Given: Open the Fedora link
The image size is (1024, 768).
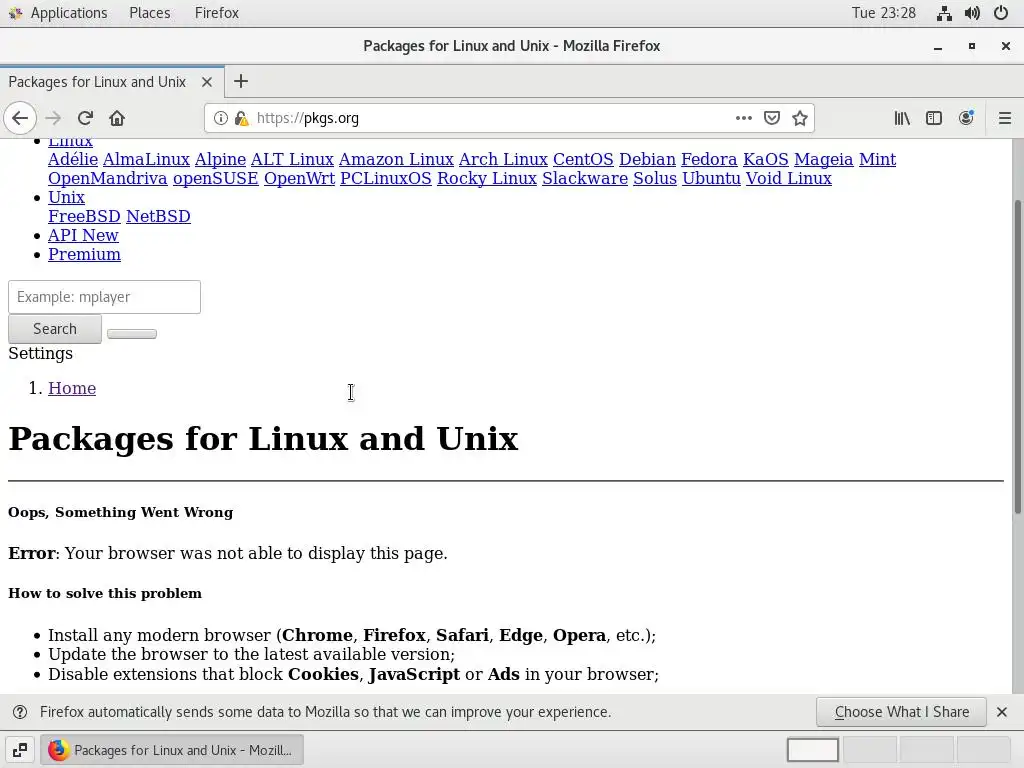Looking at the screenshot, I should click(x=709, y=159).
